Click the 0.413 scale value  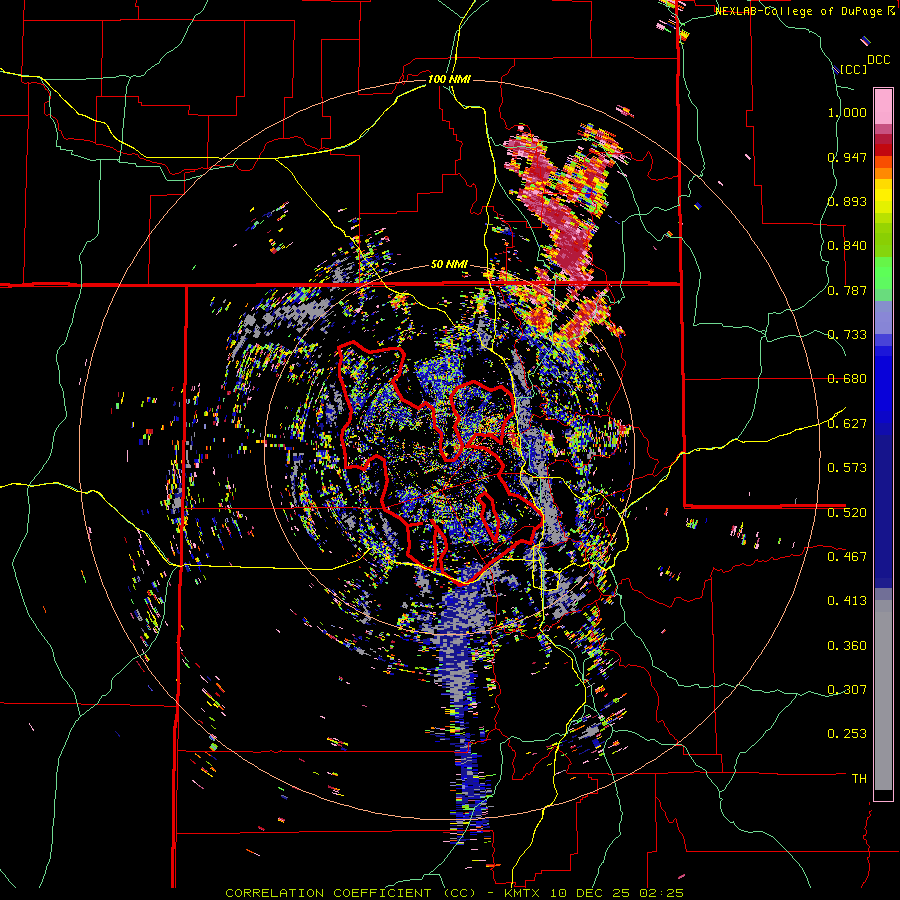(847, 601)
